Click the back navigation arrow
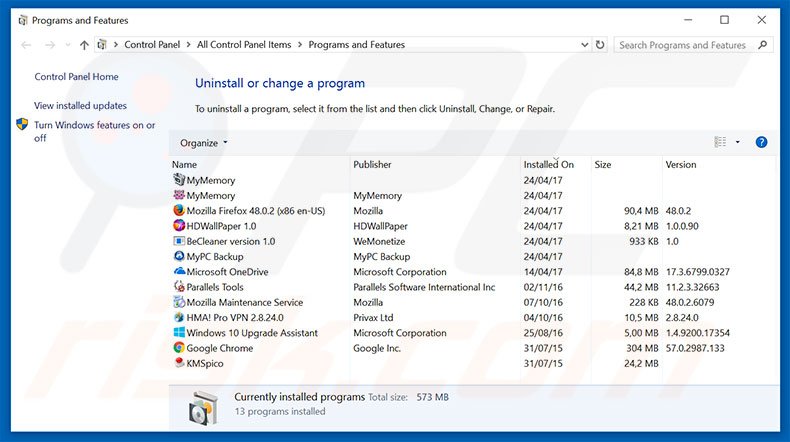Screen dimensions: 790x442 point(26,45)
